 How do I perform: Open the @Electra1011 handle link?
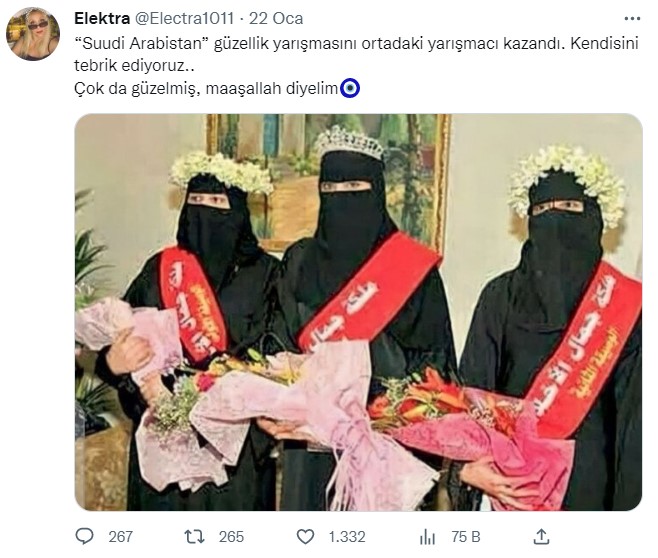tap(184, 18)
